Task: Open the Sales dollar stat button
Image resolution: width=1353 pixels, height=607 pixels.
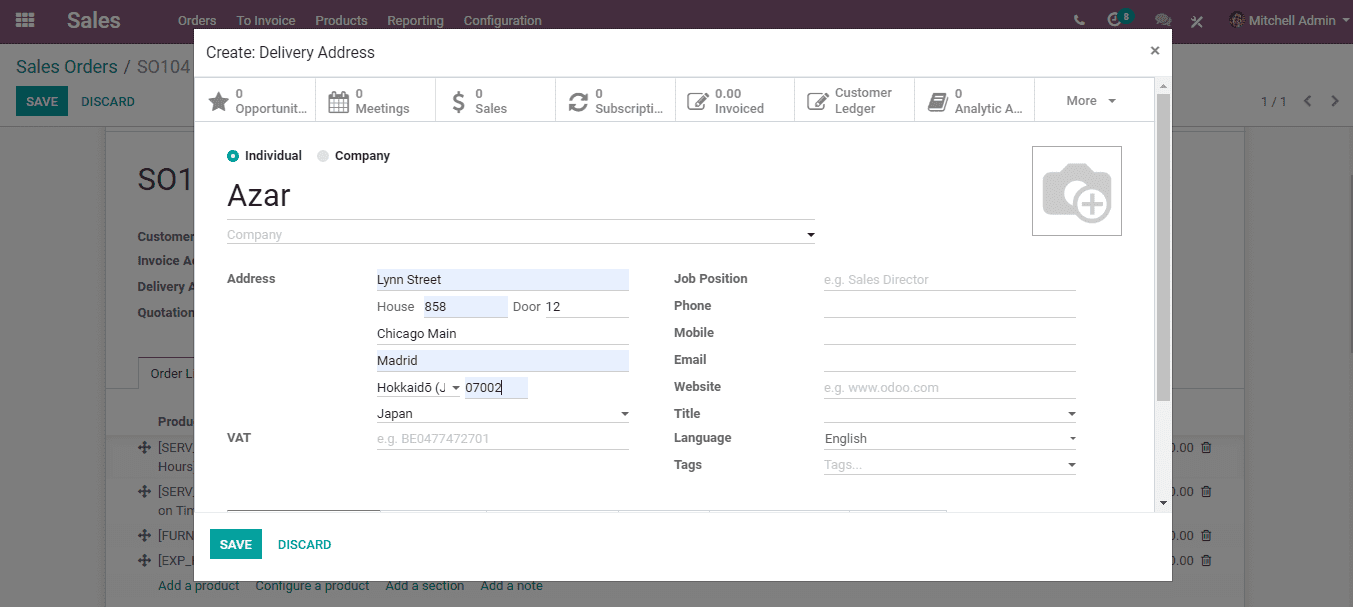Action: click(x=495, y=100)
